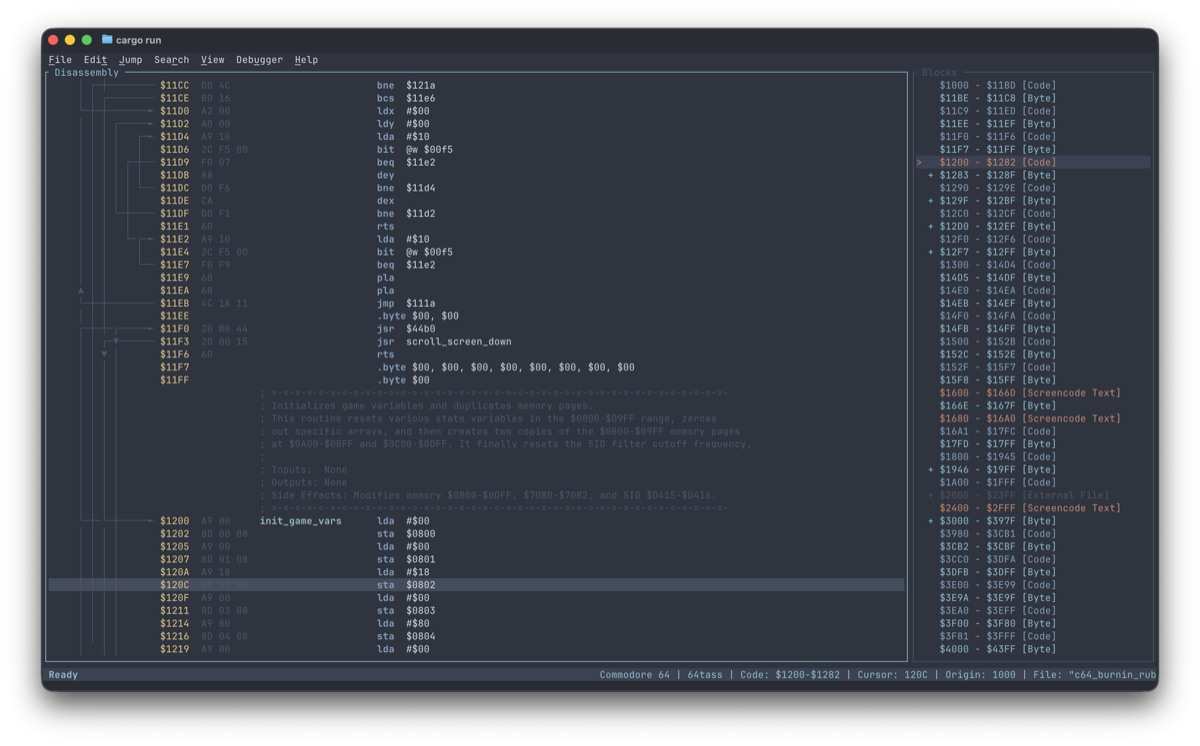Viewport: 1200px width, 746px height.
Task: Click the lda #$80 line at $1214
Action: point(403,623)
